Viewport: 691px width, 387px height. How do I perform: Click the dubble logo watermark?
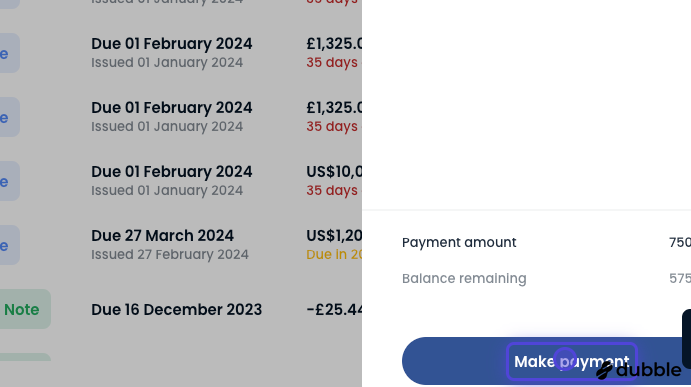(x=639, y=370)
